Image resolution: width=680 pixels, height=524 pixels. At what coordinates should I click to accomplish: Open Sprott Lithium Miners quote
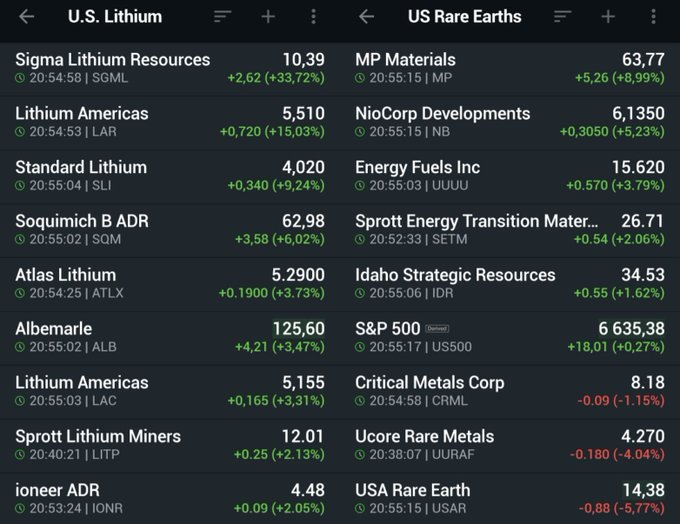pyautogui.click(x=170, y=445)
